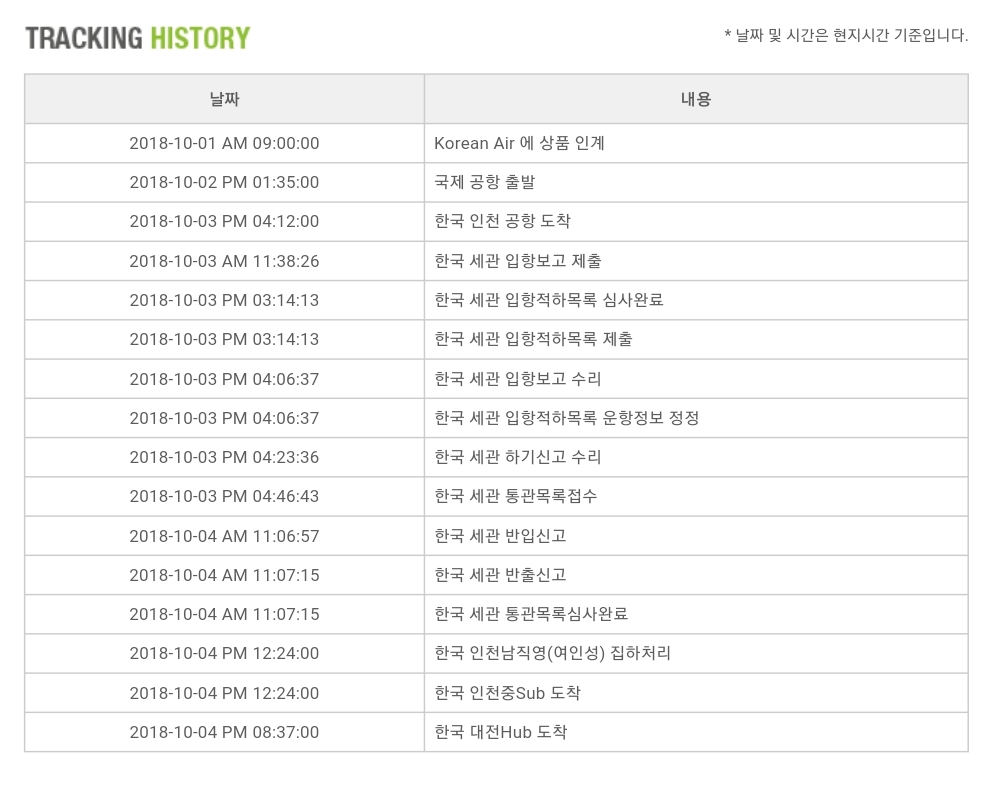
Task: Click the 한국 세관 입항보고 제출 entry
Action: (518, 261)
